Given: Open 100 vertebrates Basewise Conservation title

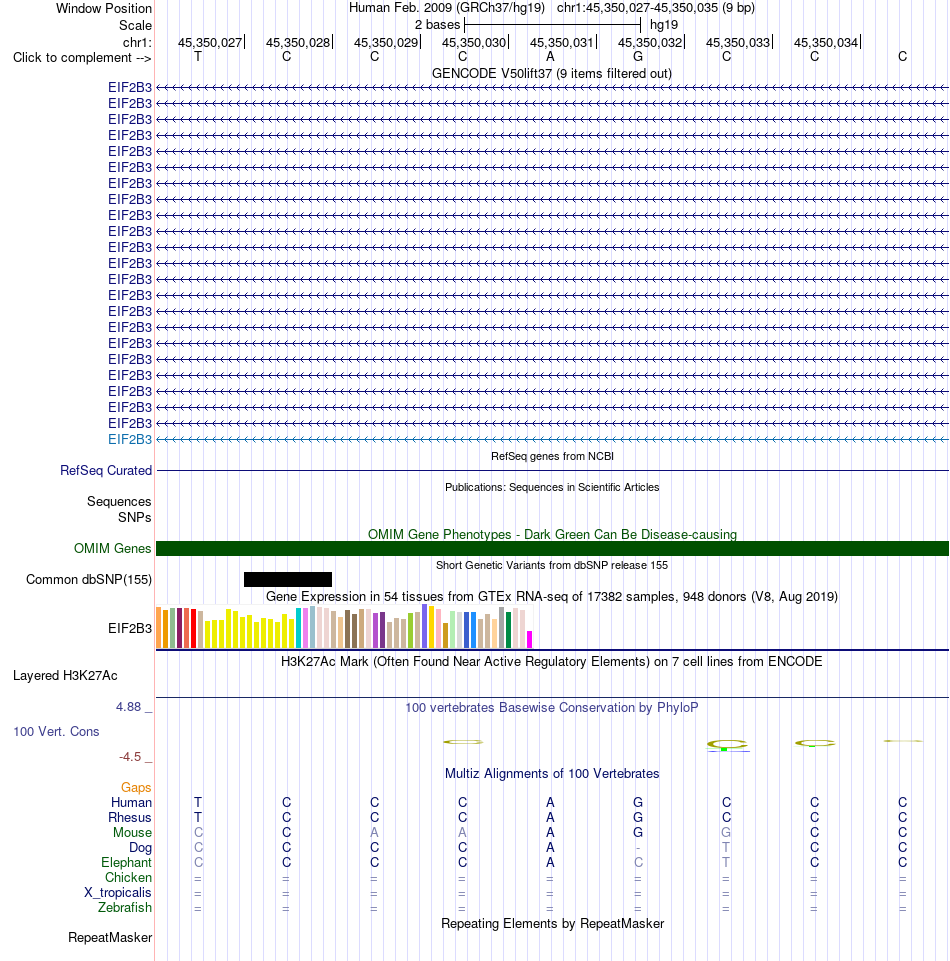Looking at the screenshot, I should (552, 707).
